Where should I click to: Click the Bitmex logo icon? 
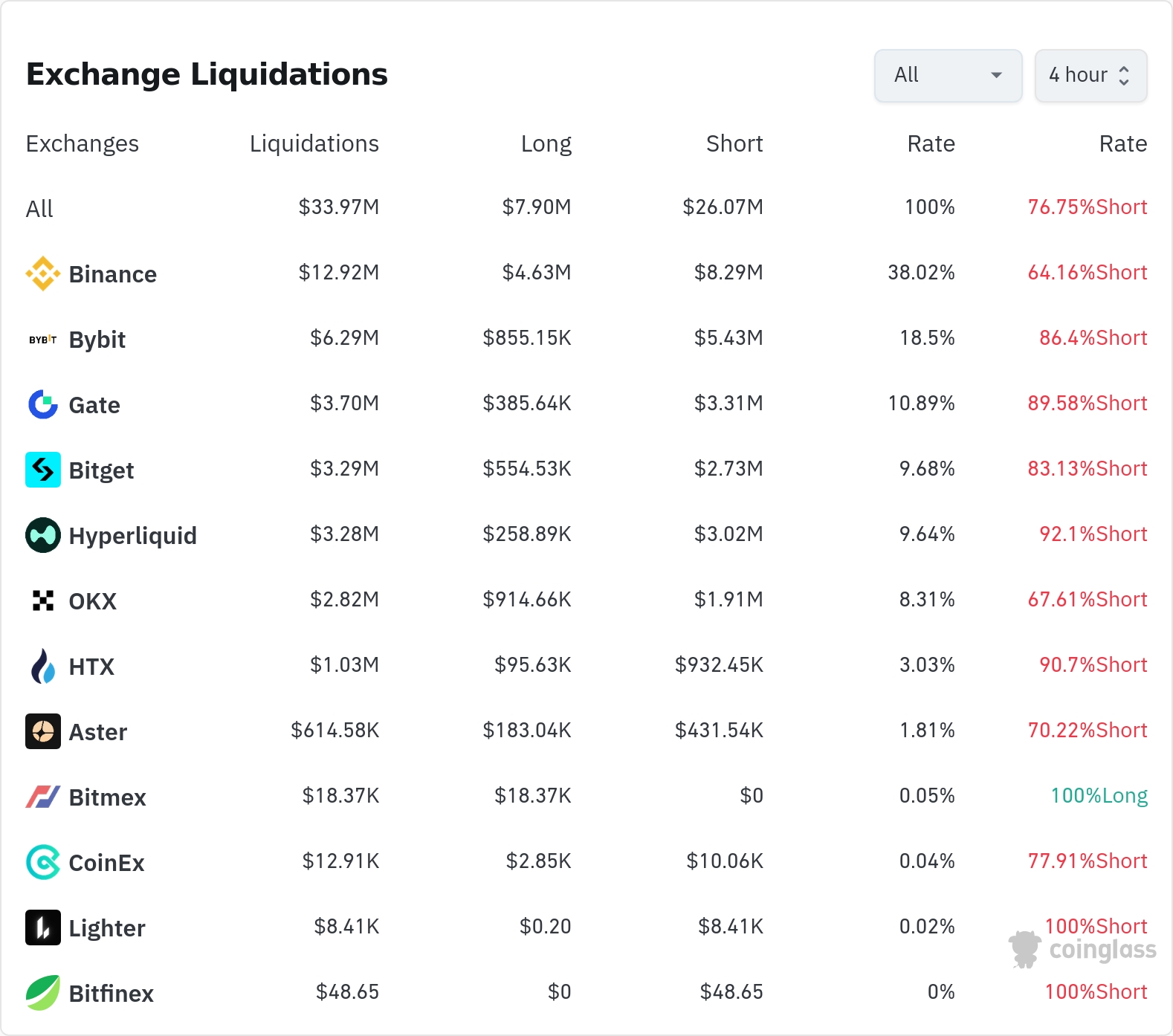[x=43, y=797]
